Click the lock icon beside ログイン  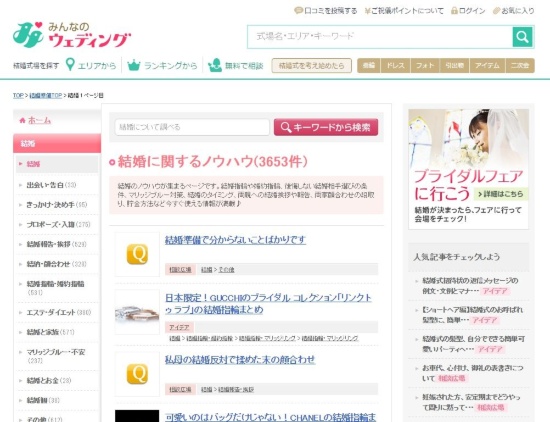[x=454, y=11]
